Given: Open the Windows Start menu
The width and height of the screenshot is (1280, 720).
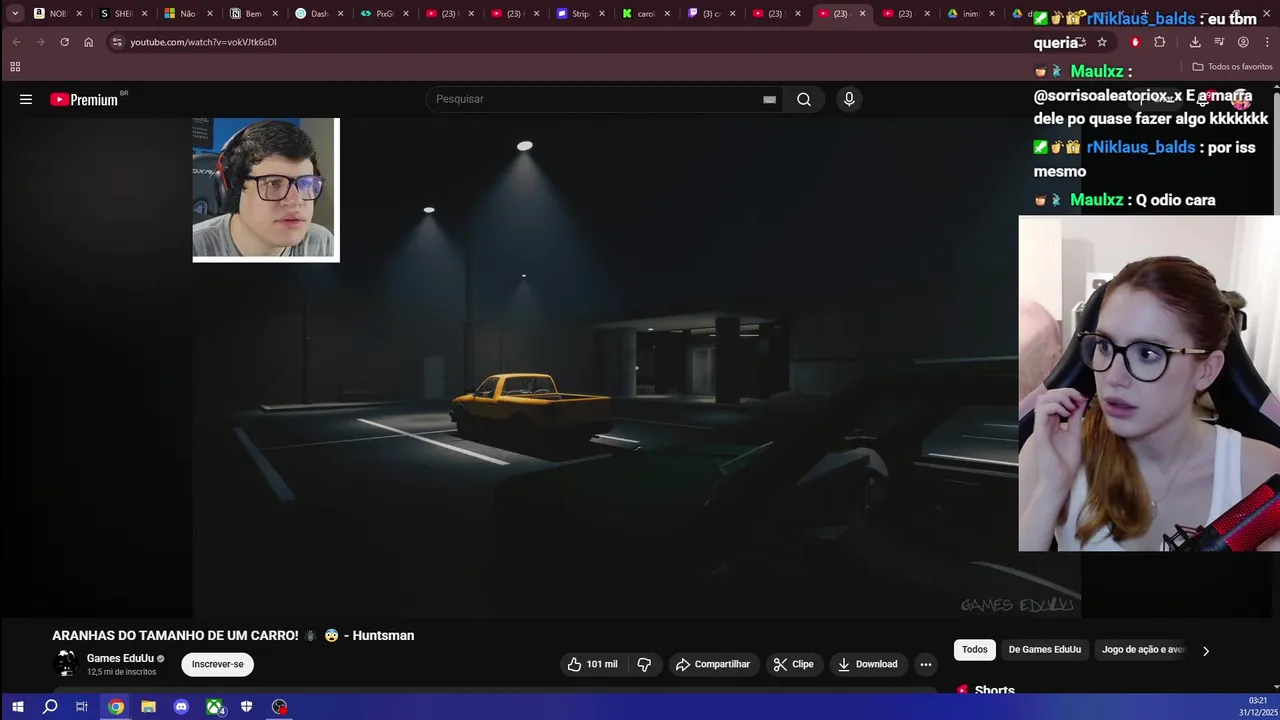Looking at the screenshot, I should [17, 707].
